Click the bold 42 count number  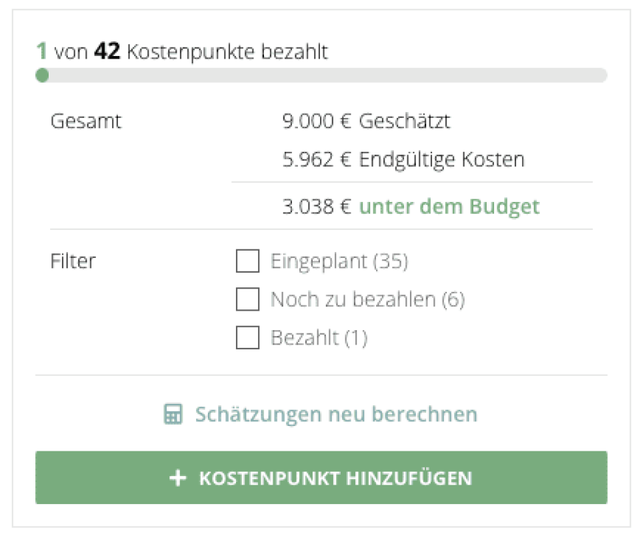[107, 51]
